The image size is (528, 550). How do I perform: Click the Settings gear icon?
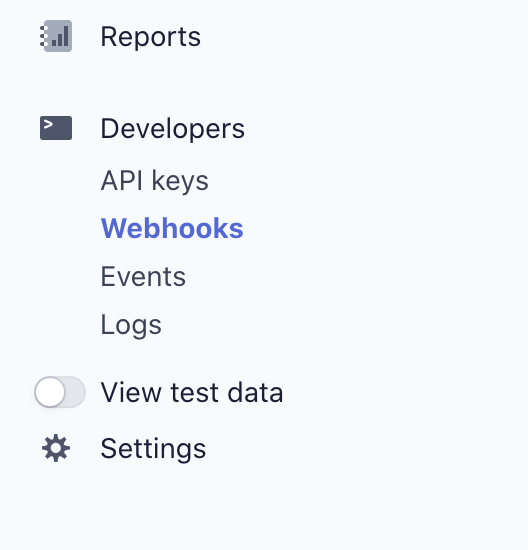pyautogui.click(x=56, y=448)
